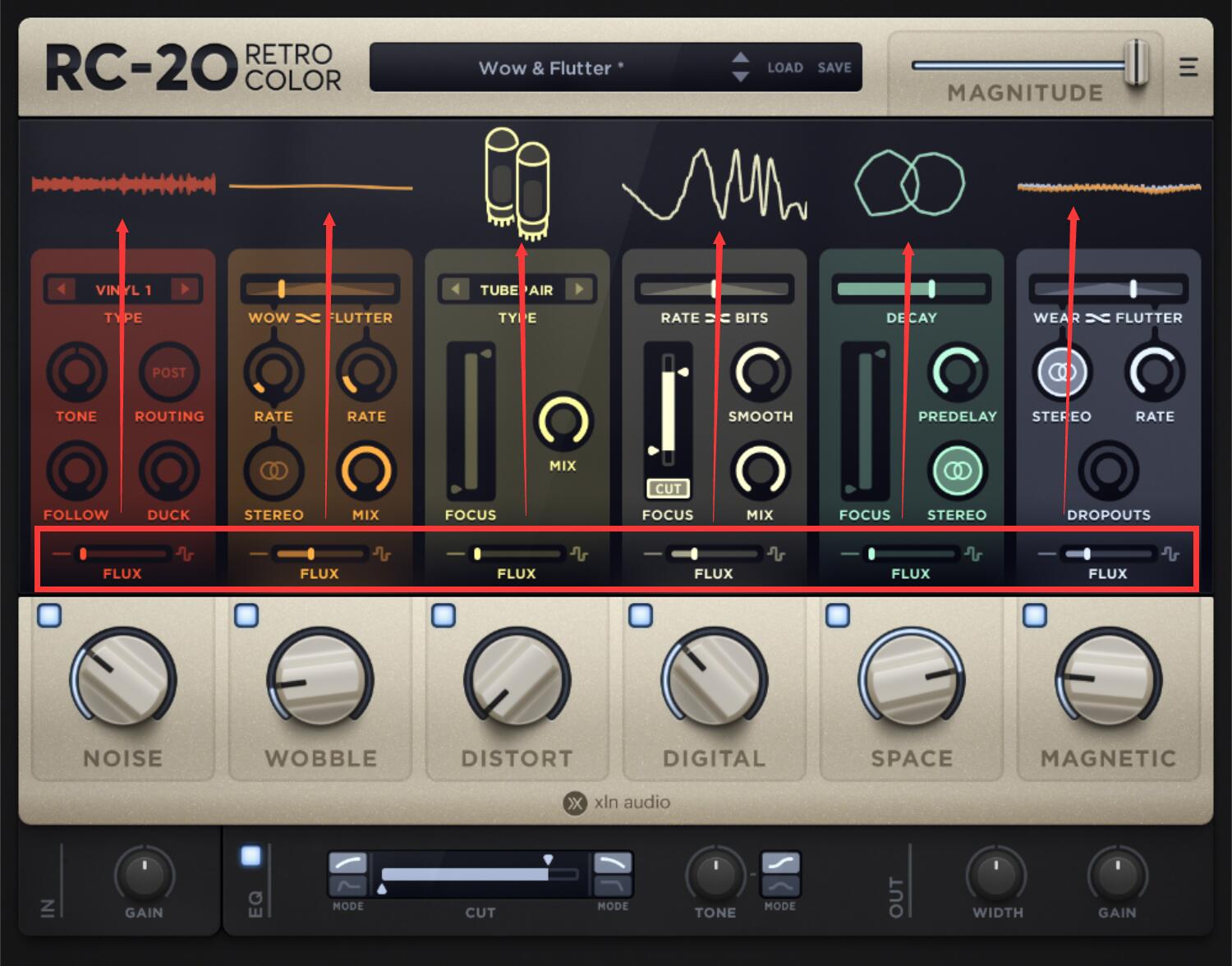Click the large DIGITAL amount knob

pos(715,680)
